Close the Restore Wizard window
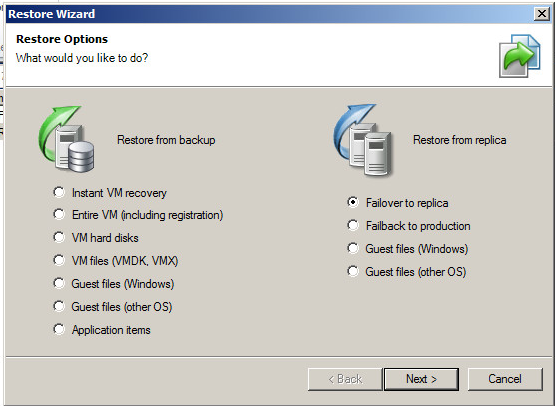 [x=542, y=14]
